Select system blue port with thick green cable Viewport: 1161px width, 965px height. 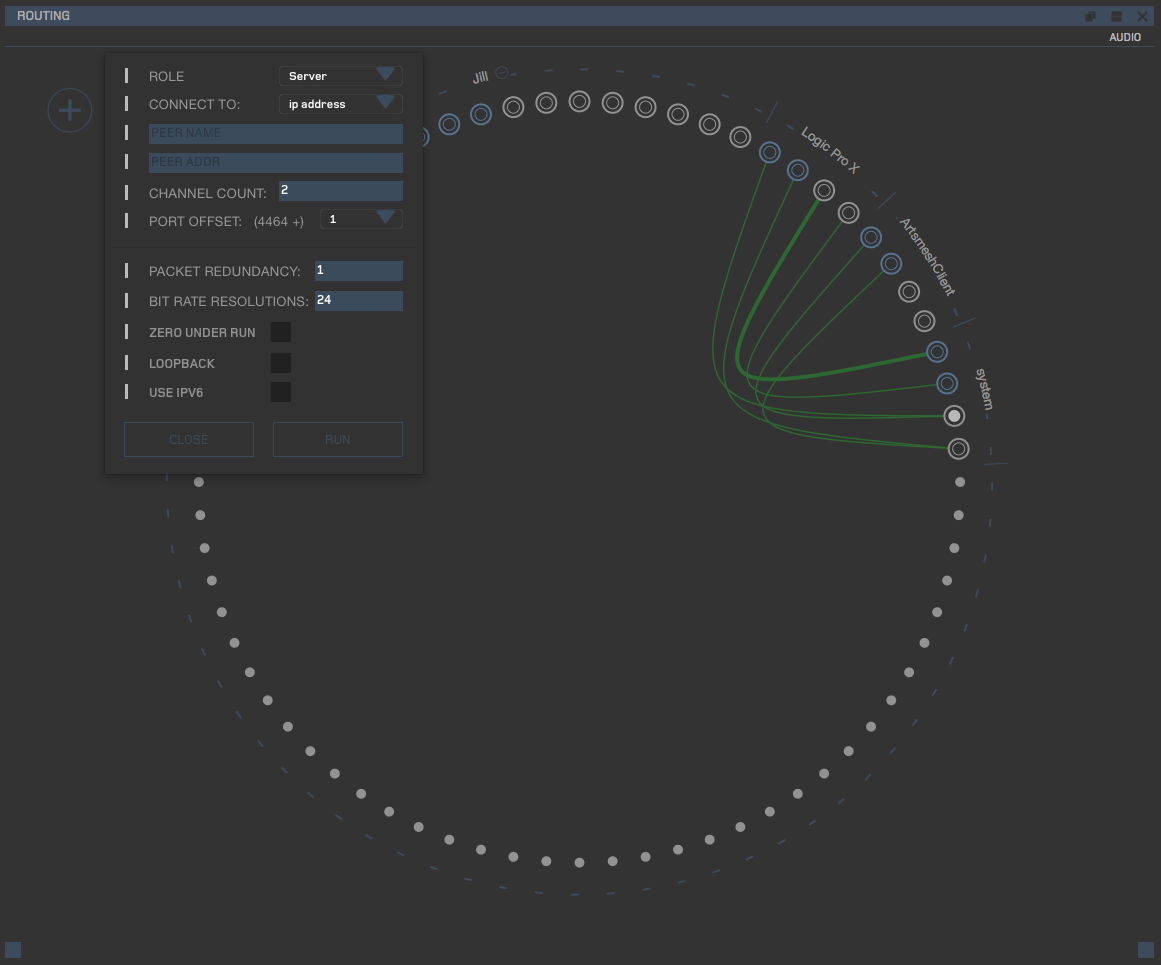(x=937, y=352)
